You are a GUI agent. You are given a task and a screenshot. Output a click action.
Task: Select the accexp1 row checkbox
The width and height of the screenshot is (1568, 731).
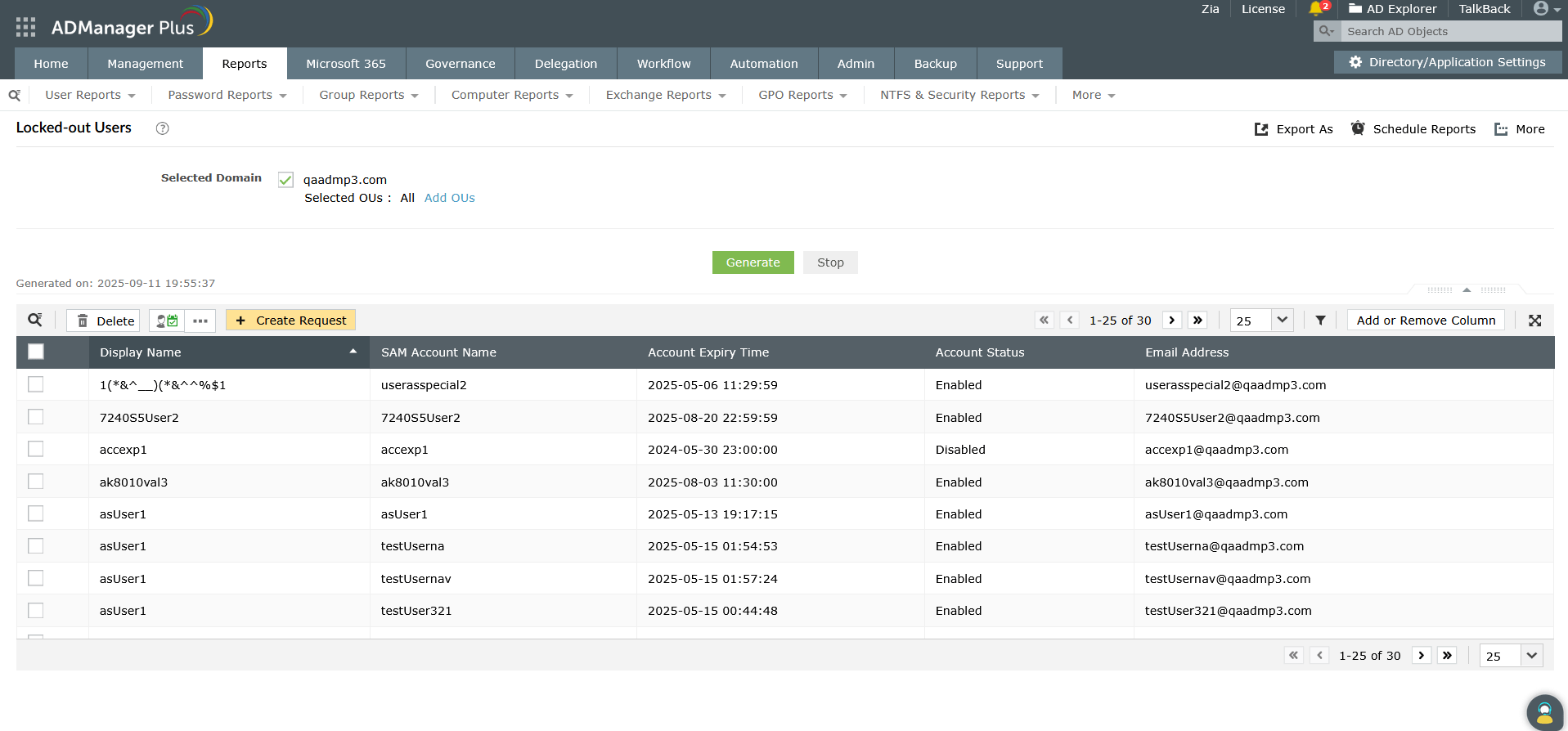pos(36,449)
